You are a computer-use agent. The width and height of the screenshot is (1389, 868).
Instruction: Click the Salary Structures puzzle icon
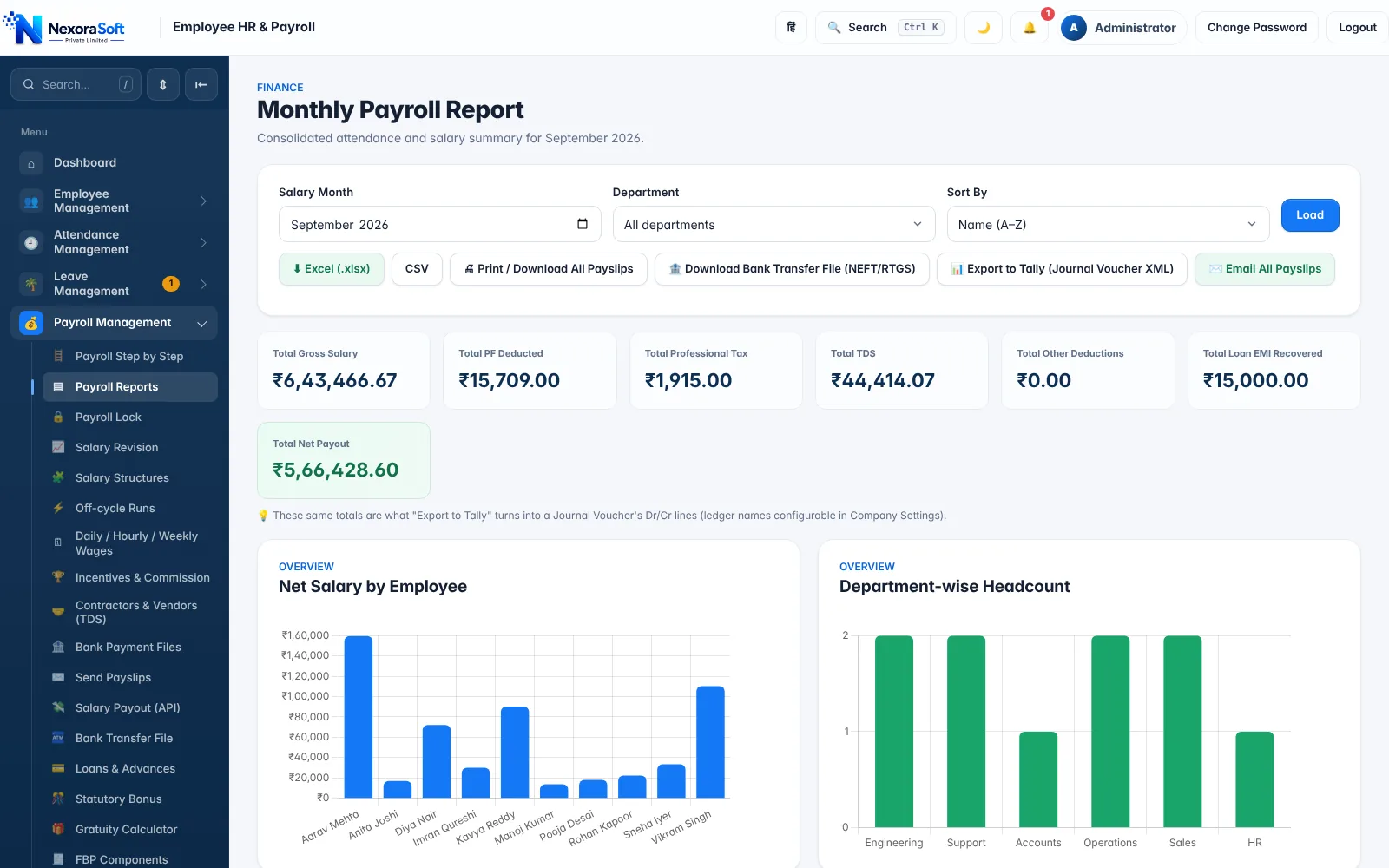pos(58,477)
